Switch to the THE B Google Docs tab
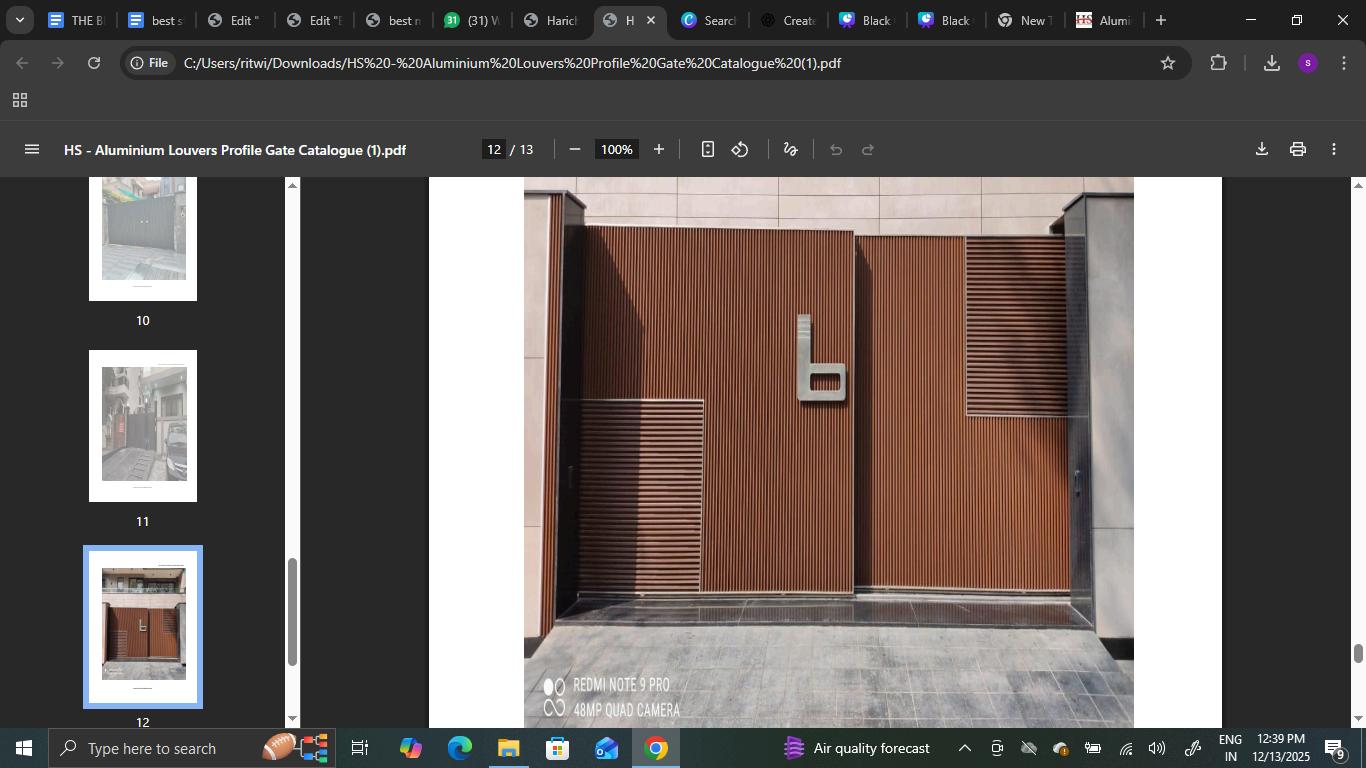 tap(76, 20)
